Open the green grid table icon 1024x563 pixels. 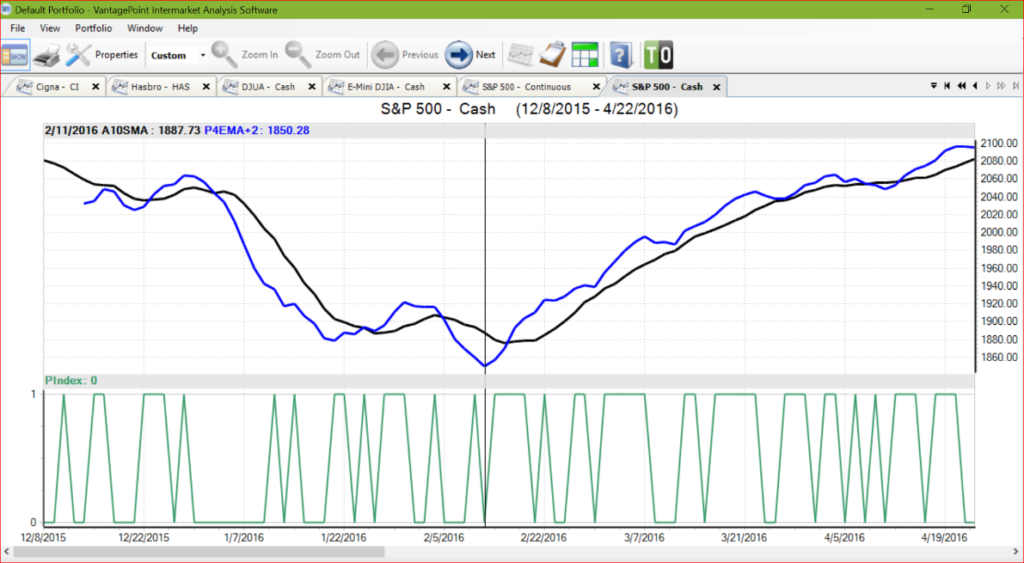click(584, 55)
